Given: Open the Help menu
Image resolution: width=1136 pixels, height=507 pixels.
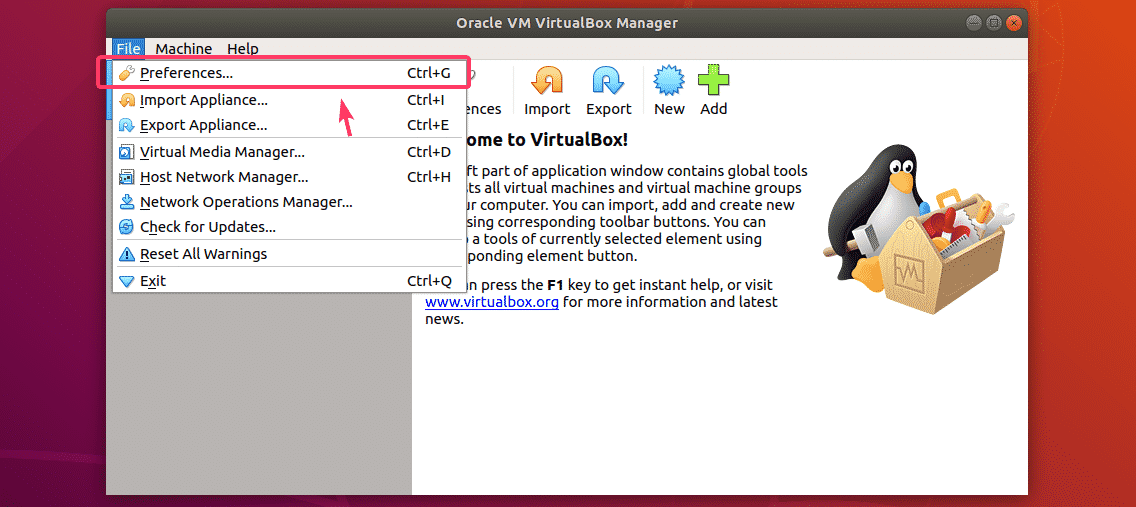Looking at the screenshot, I should (x=243, y=49).
